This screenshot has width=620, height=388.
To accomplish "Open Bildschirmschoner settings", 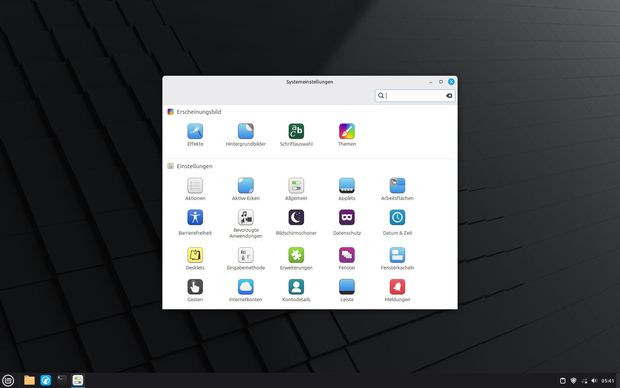I will coord(296,223).
